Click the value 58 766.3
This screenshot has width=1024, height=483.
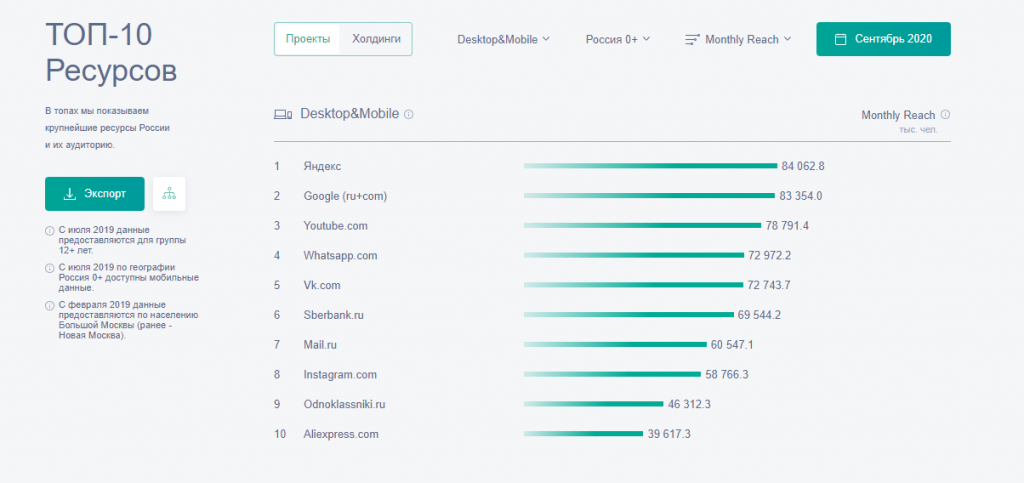point(727,375)
